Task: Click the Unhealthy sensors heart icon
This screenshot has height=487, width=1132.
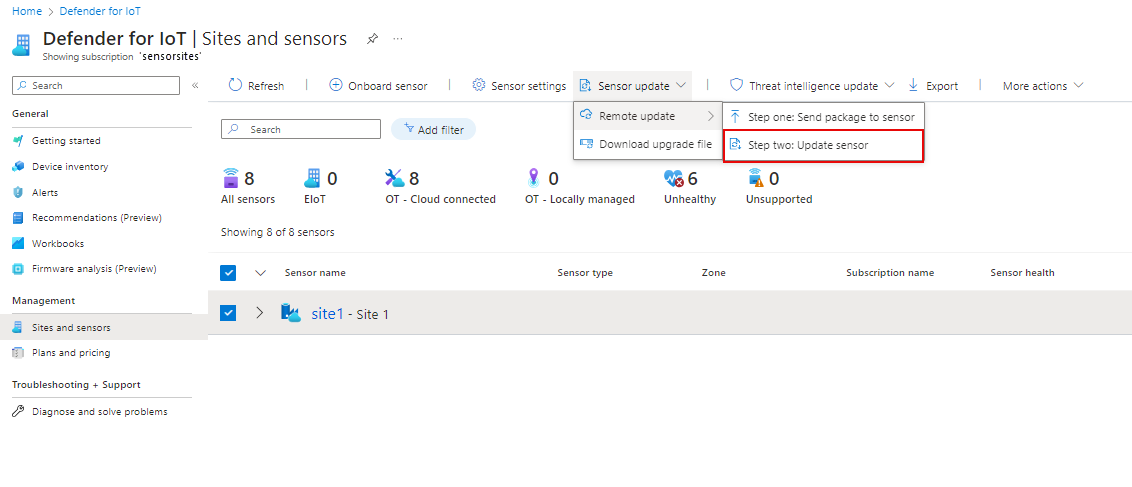Action: [674, 179]
